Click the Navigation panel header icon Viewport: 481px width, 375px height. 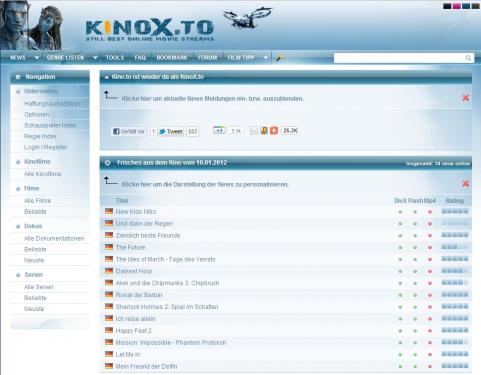click(x=18, y=77)
